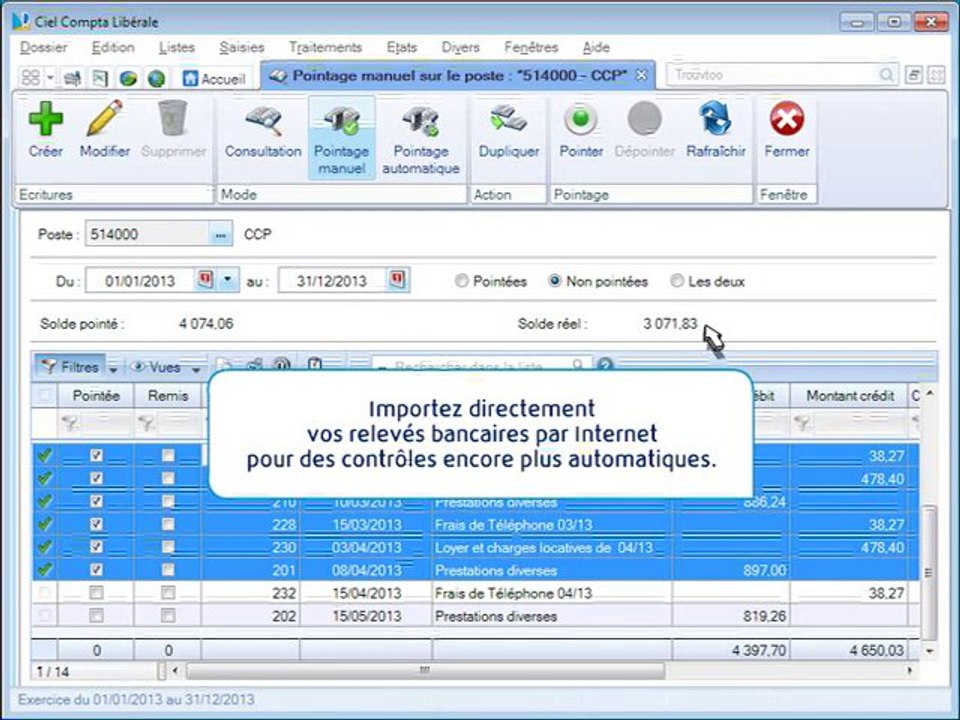Select Pointage manuel mode
Image resolution: width=960 pixels, height=720 pixels.
tap(341, 138)
